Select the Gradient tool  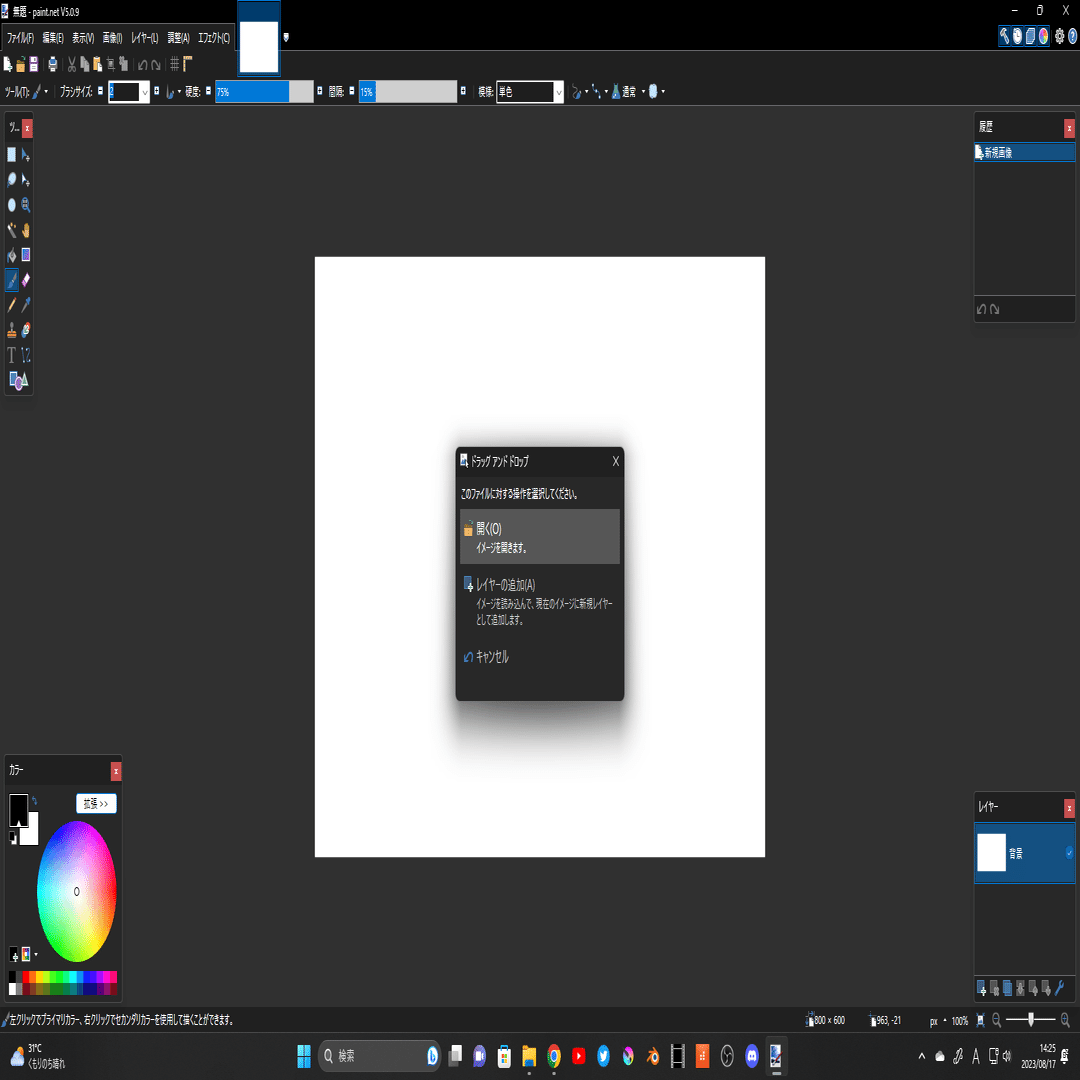25,256
